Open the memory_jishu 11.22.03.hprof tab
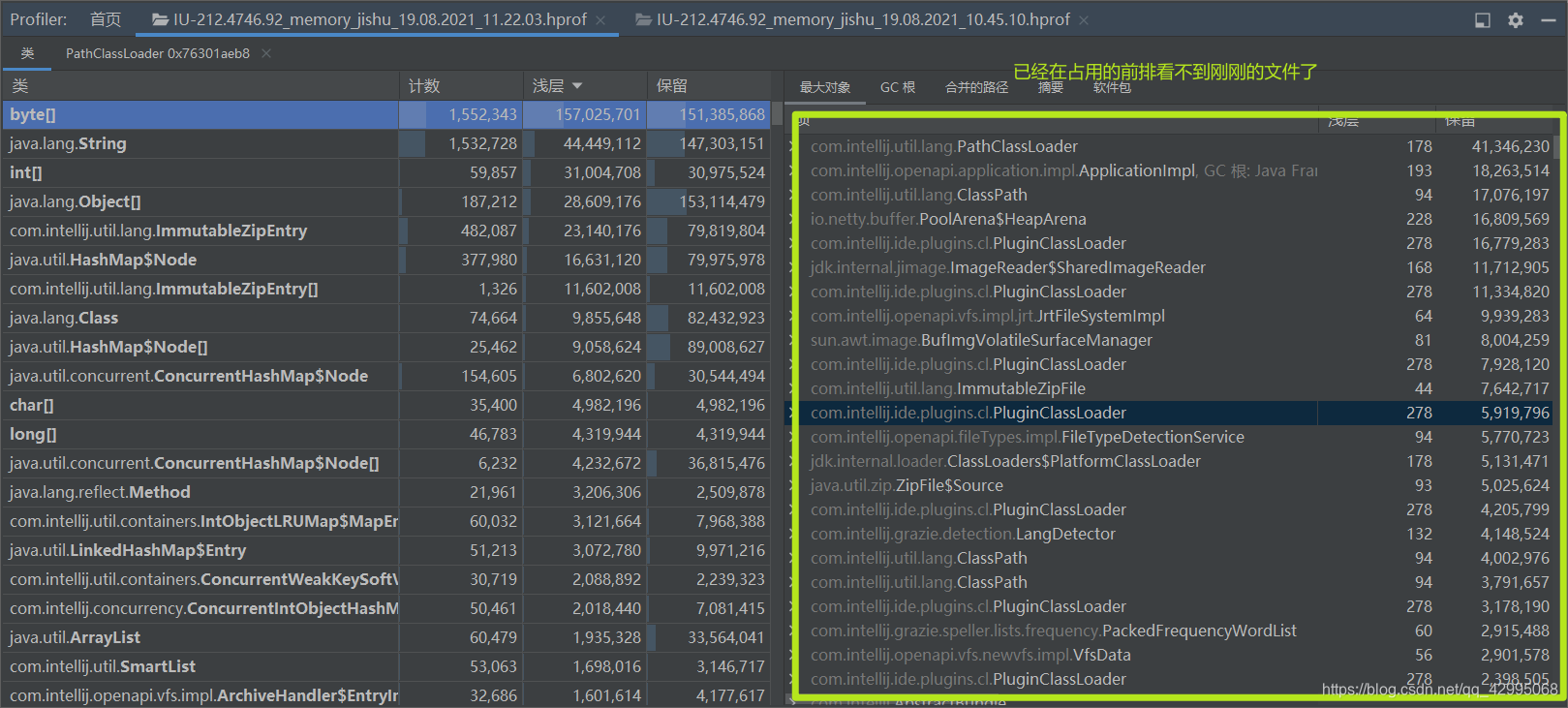Screen dimensions: 1568x708 [x=380, y=19]
